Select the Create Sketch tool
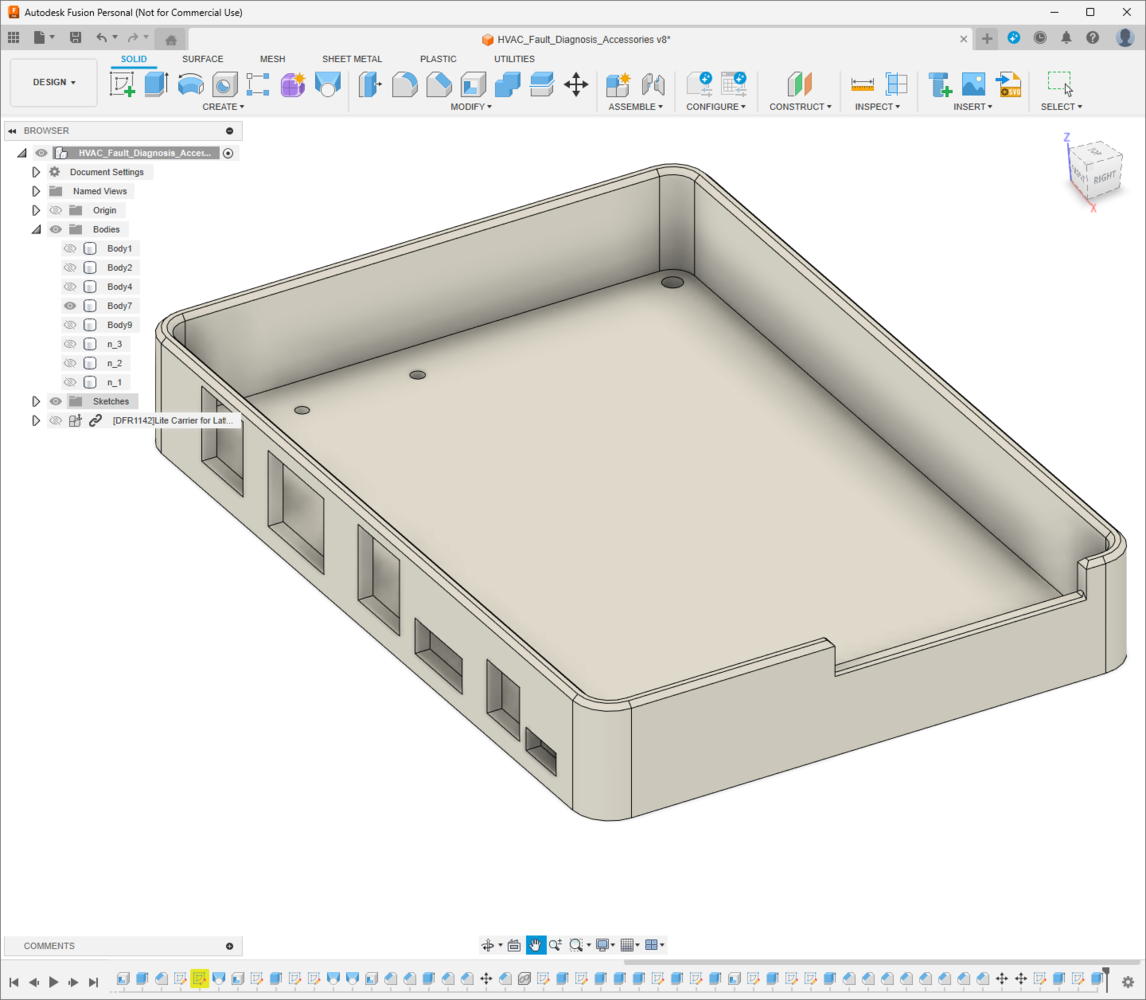The width and height of the screenshot is (1146, 1000). pyautogui.click(x=122, y=84)
